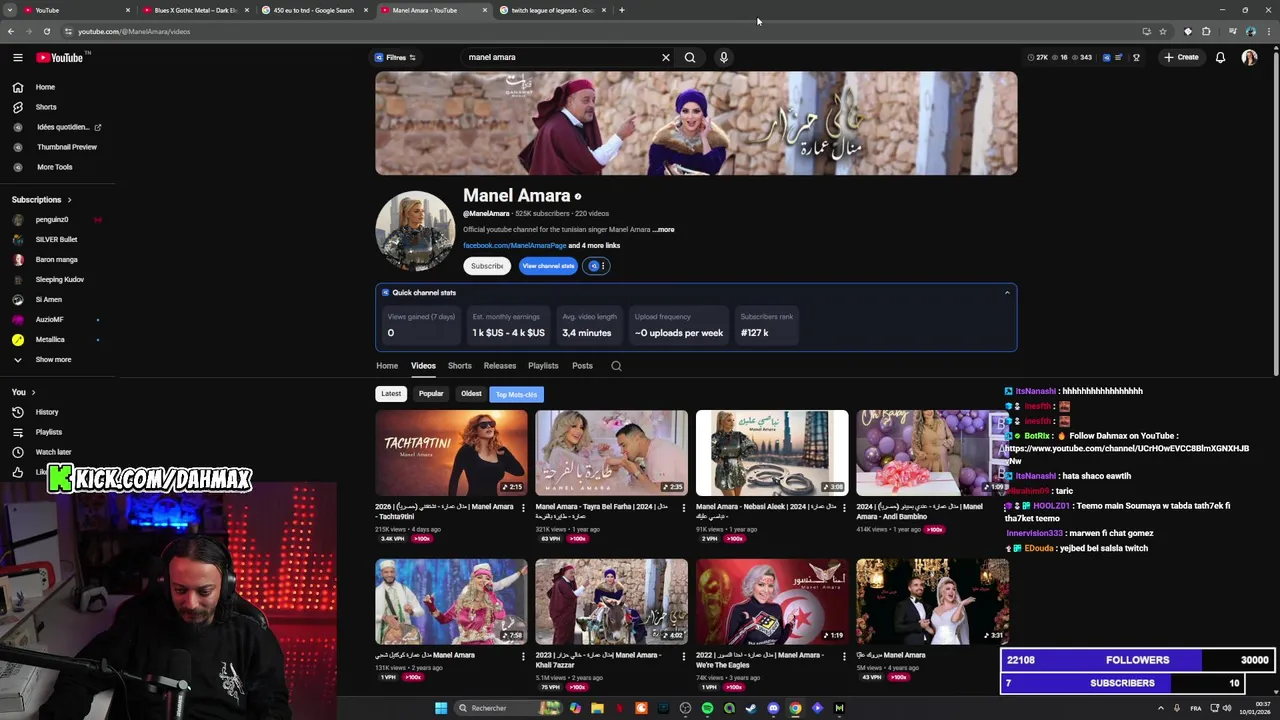Bookmark this page with the star icon
This screenshot has width=1280, height=720.
[1163, 31]
